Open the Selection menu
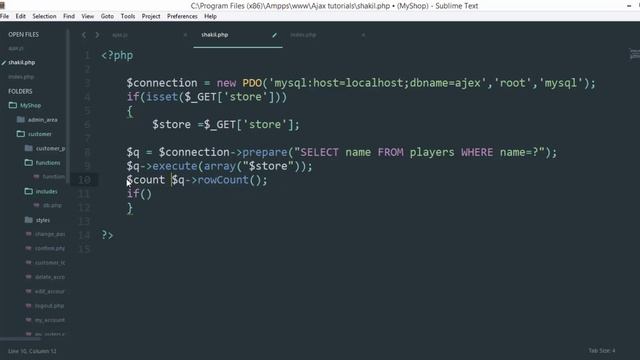 pos(44,16)
